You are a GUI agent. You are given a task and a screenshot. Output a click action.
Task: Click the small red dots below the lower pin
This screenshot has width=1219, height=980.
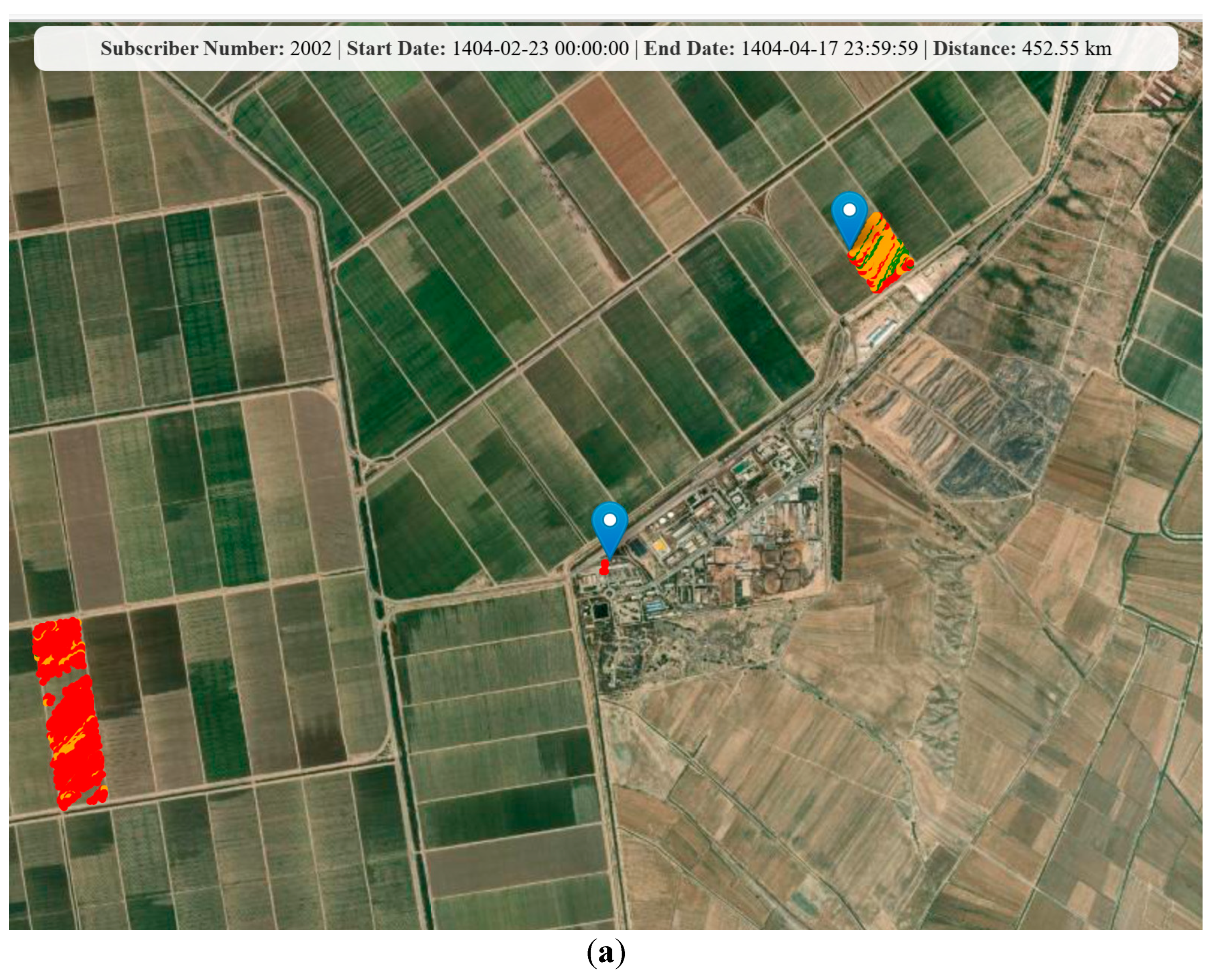604,567
